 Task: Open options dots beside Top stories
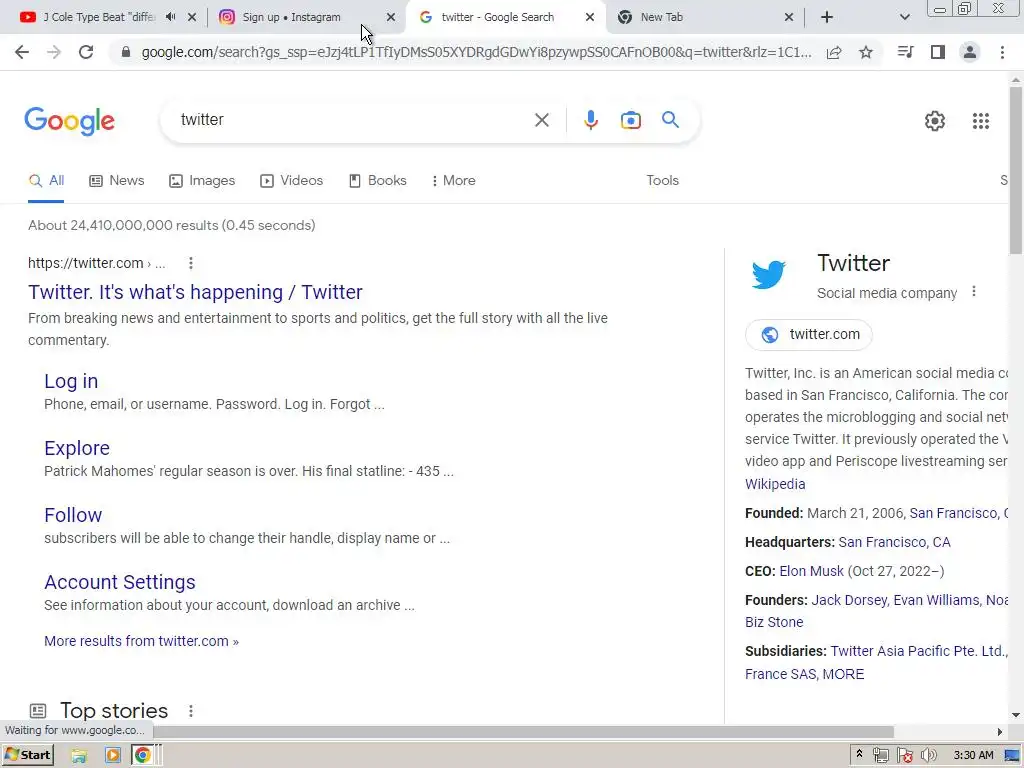[x=191, y=711]
